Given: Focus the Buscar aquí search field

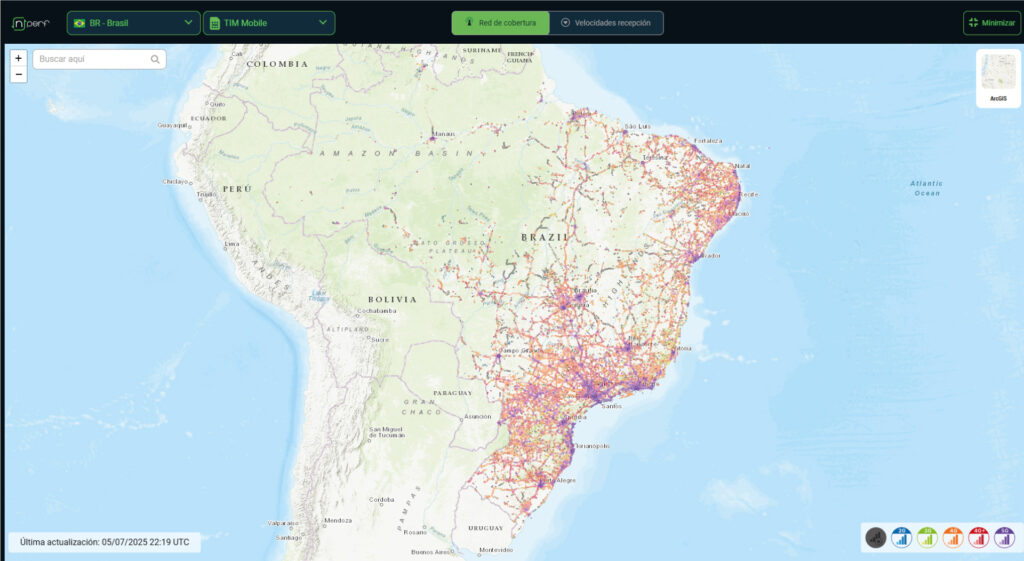Looking at the screenshot, I should pos(99,59).
